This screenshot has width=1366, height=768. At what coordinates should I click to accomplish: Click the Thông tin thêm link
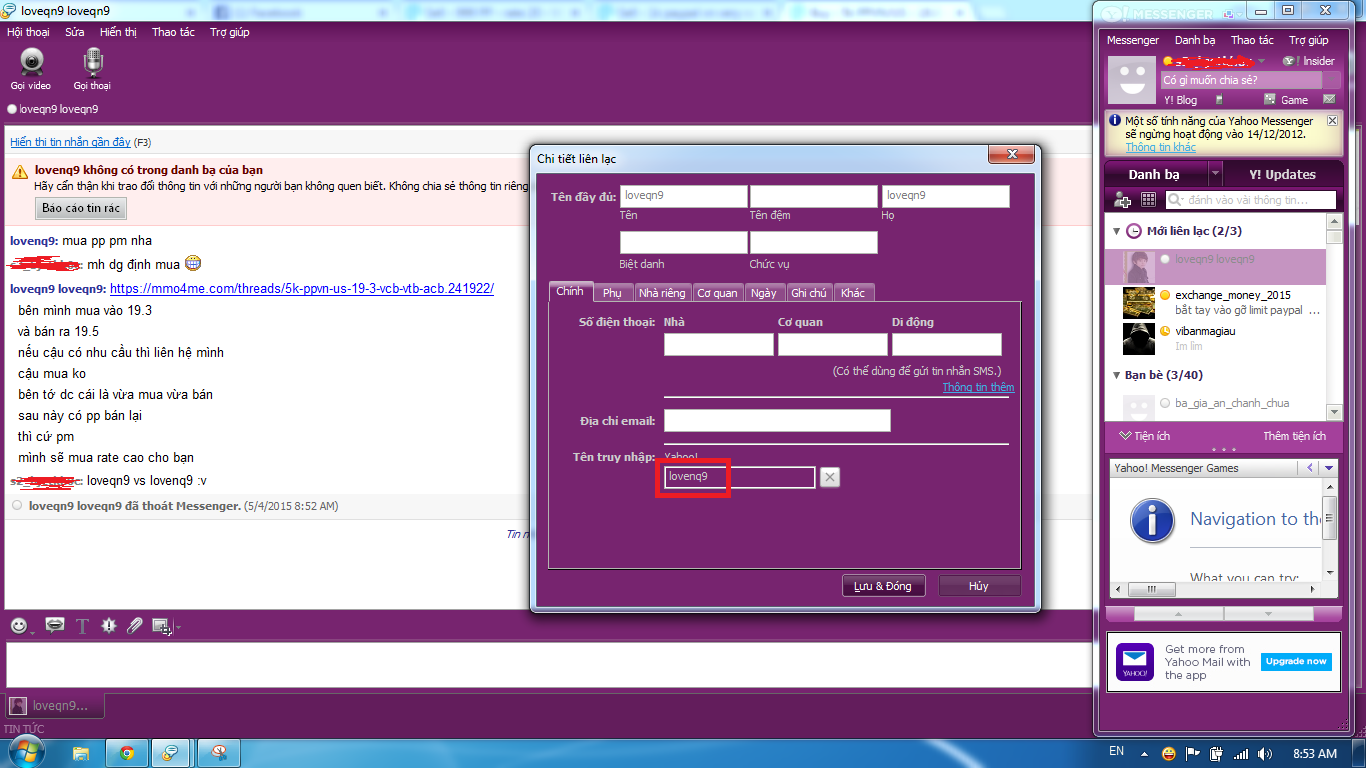pos(978,387)
